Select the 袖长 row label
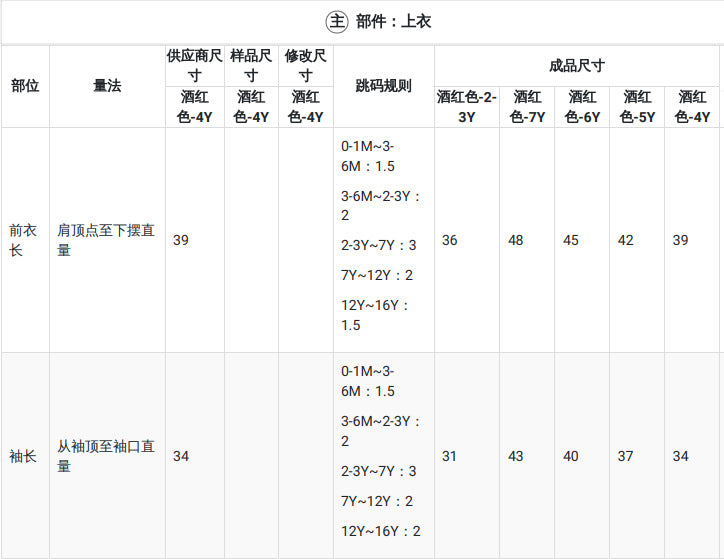This screenshot has height=559, width=724. (23, 456)
